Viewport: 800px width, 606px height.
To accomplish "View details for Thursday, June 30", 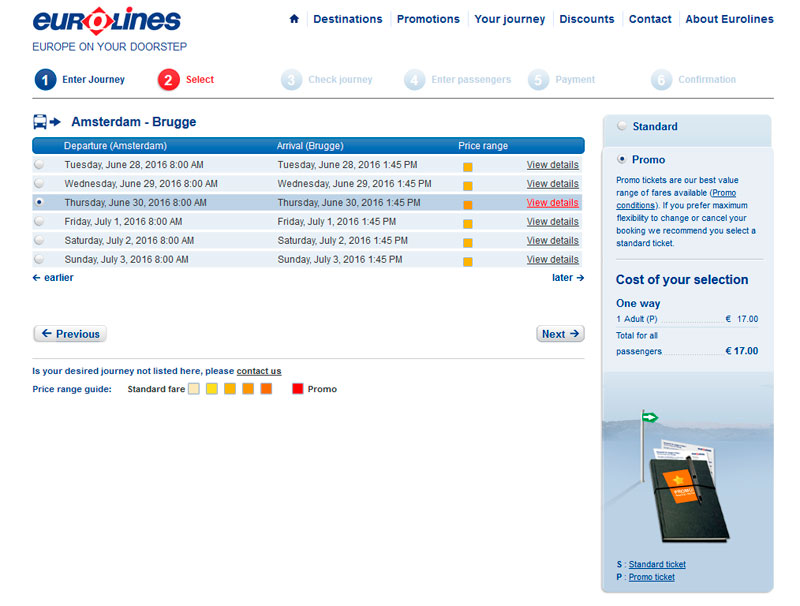I will tap(553, 203).
